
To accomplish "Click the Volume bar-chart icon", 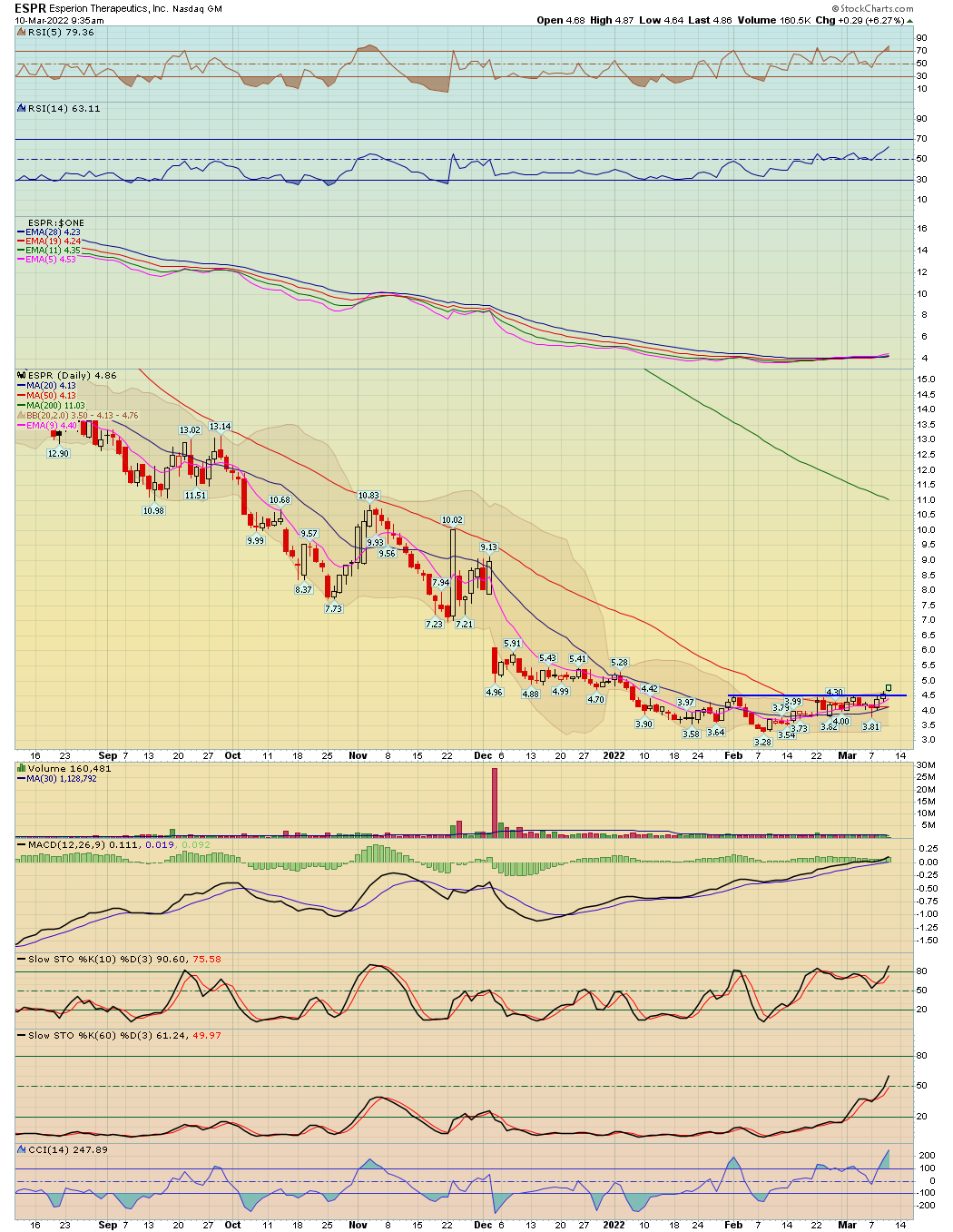I will tap(22, 768).
